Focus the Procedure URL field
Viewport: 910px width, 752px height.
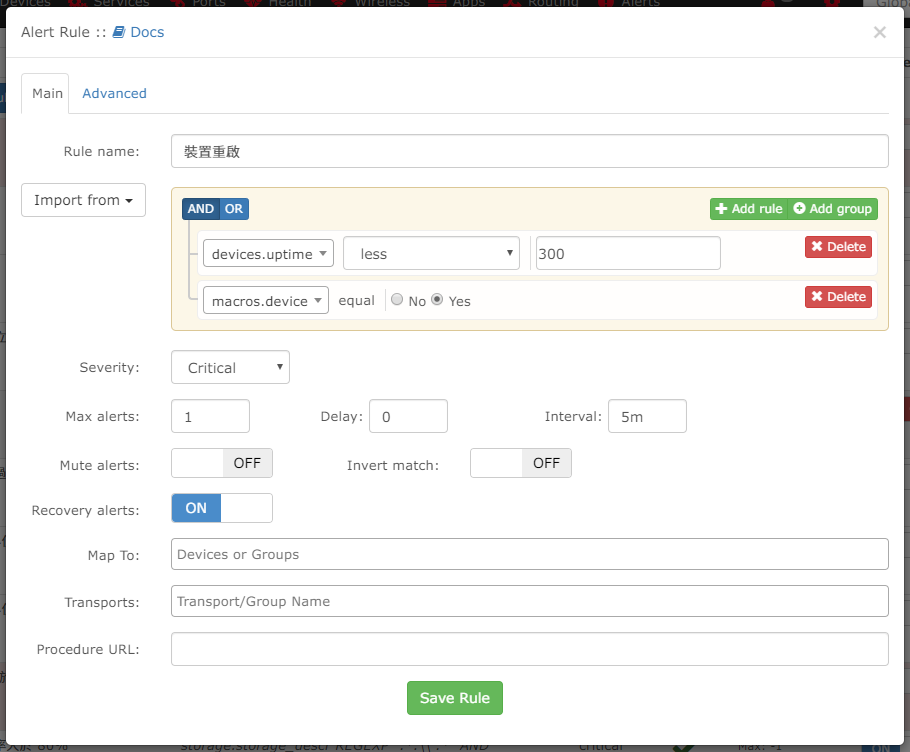529,649
